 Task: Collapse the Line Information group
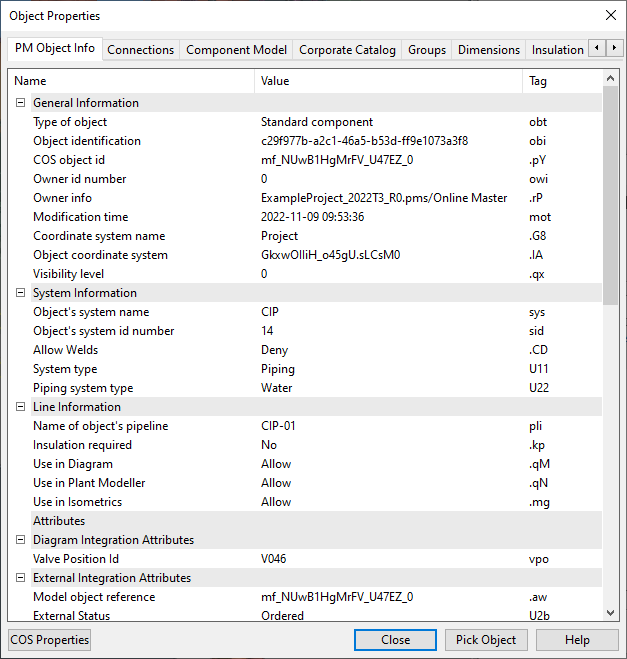(20, 407)
